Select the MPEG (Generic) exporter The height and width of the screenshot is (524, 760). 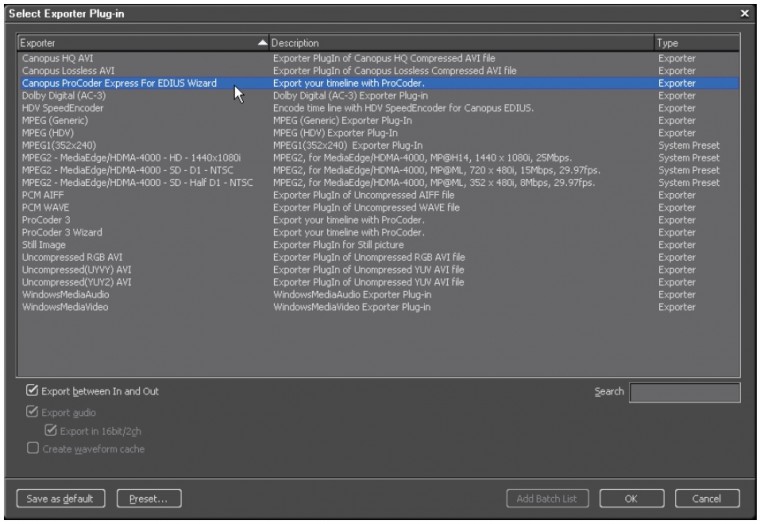tap(378, 121)
